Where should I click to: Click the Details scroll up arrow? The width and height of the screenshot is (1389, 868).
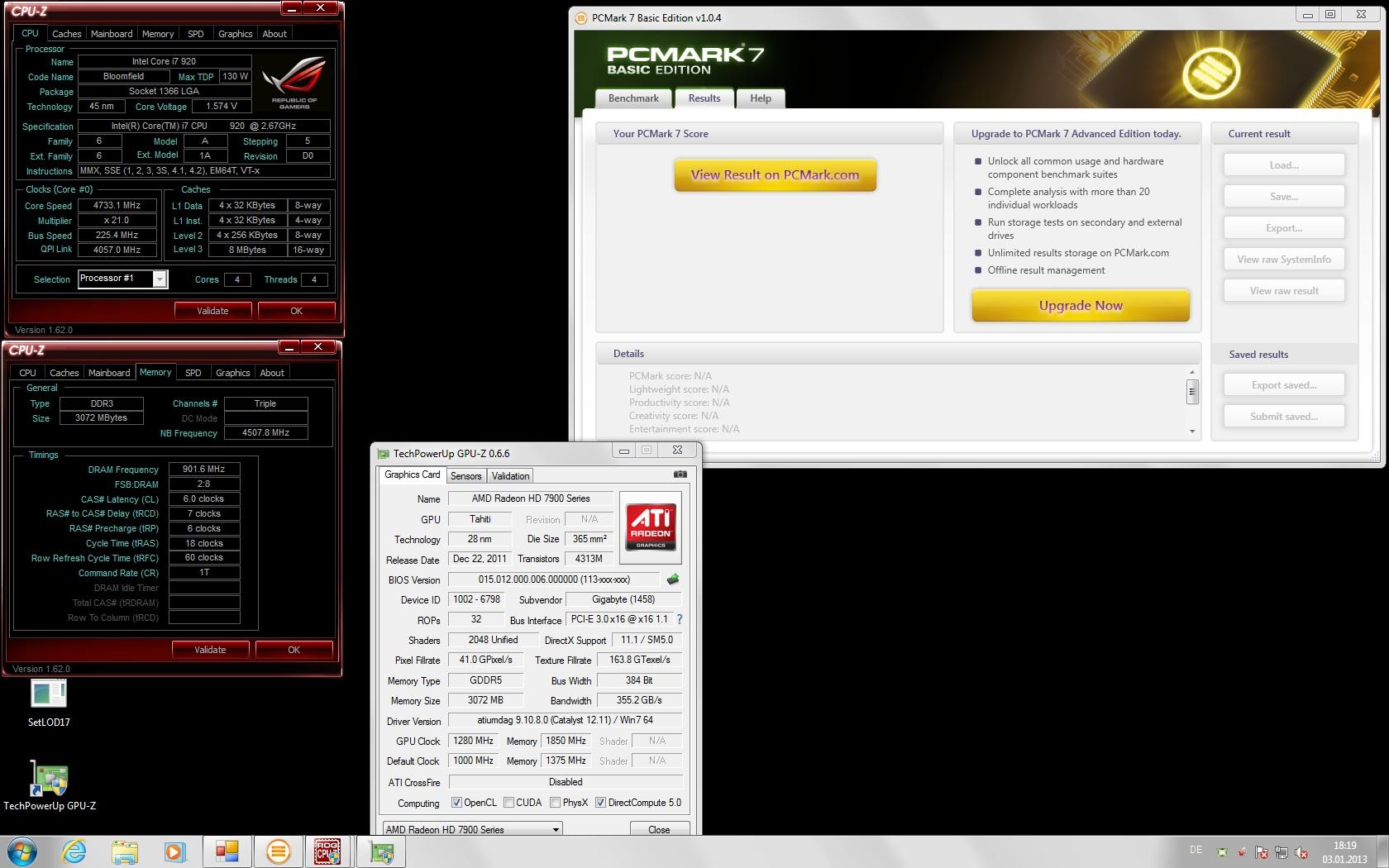point(1192,372)
